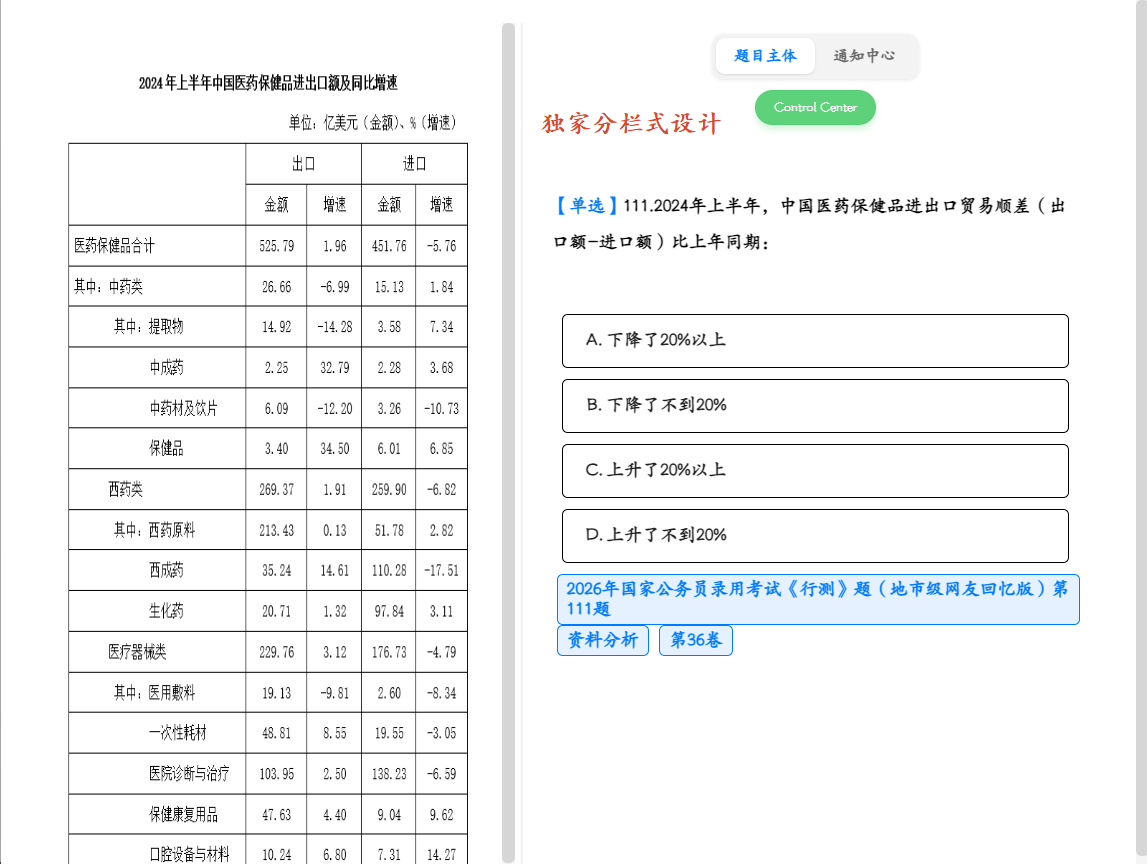Click the 【单选】 label in the question
Image resolution: width=1147 pixels, height=864 pixels.
[x=586, y=206]
